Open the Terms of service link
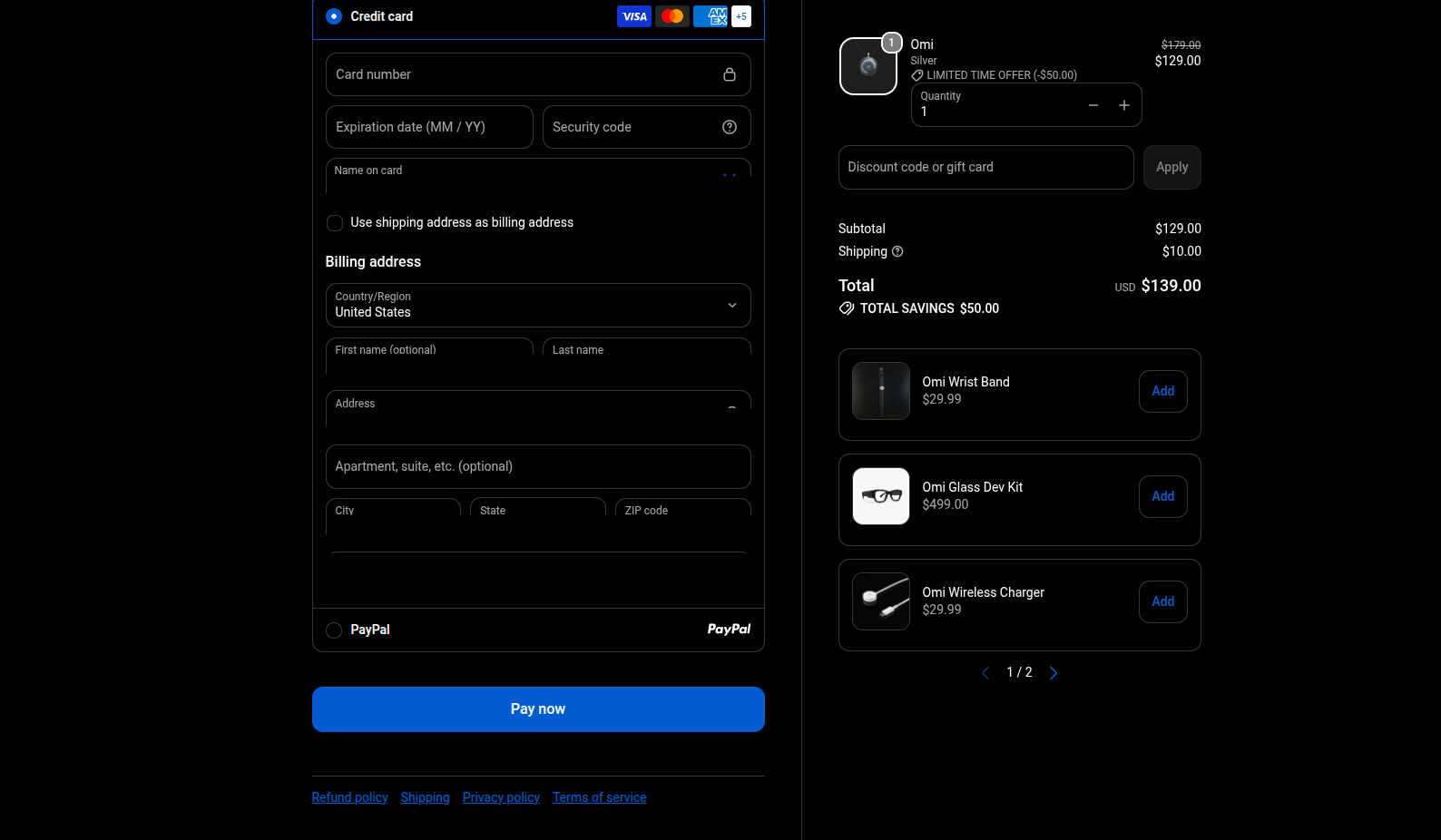 600,797
